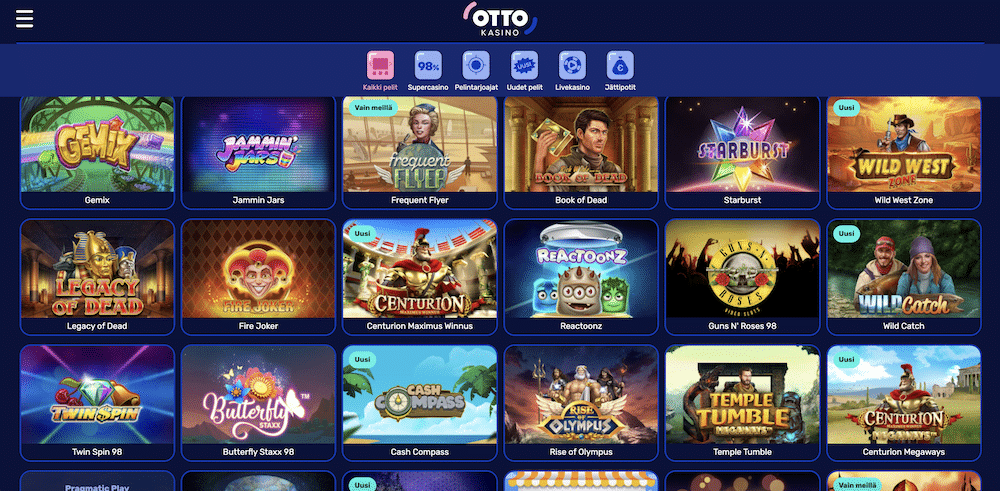The width and height of the screenshot is (1000, 491).
Task: Open the Supercasino 98% icon
Action: click(x=428, y=65)
